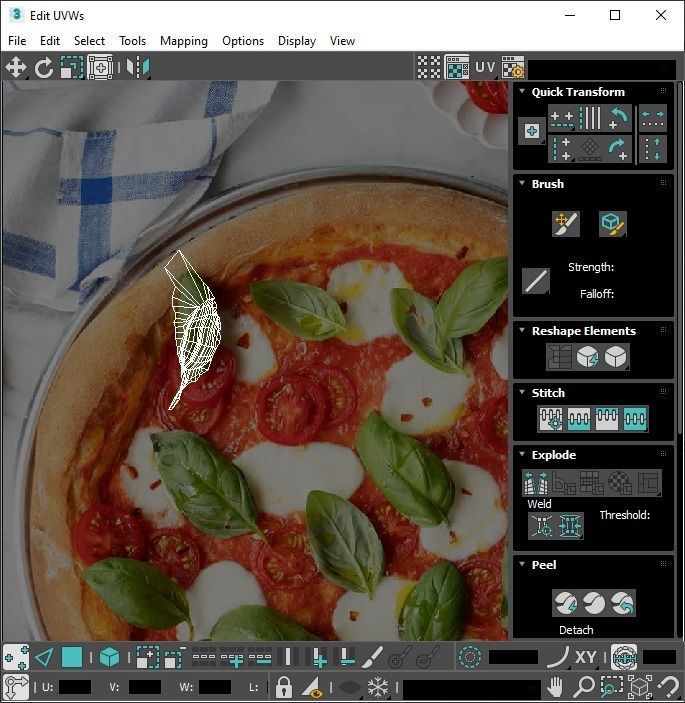Toggle the Soft Selection circular icon
The width and height of the screenshot is (685, 703).
(x=470, y=657)
